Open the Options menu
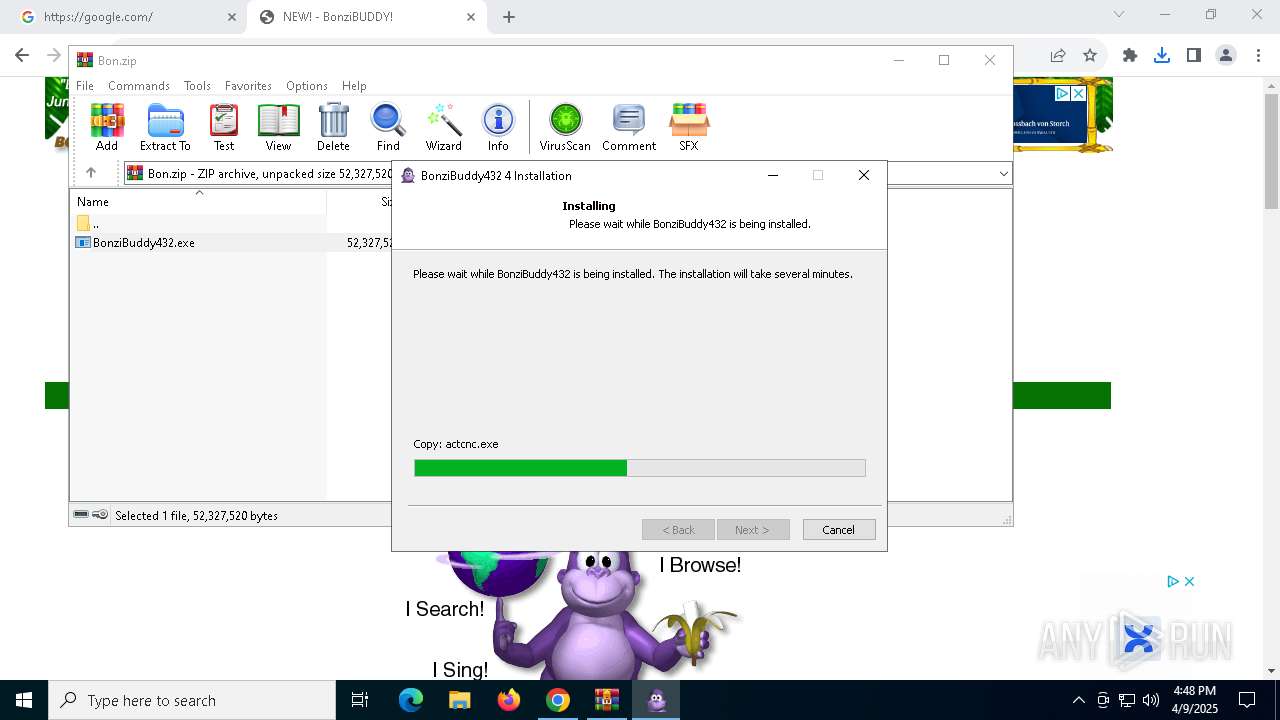This screenshot has height=720, width=1280. click(307, 86)
